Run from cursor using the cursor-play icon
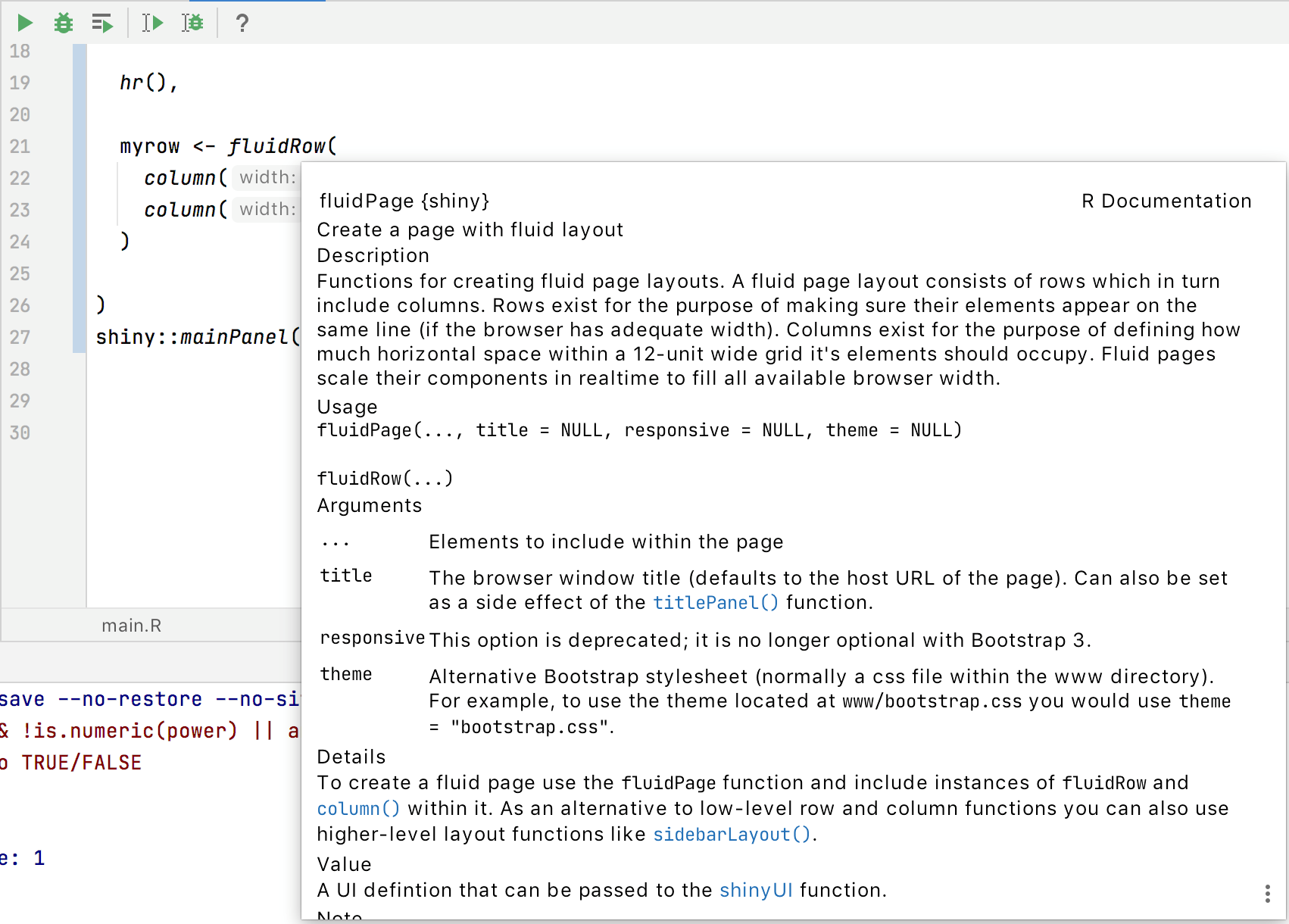 coord(151,23)
